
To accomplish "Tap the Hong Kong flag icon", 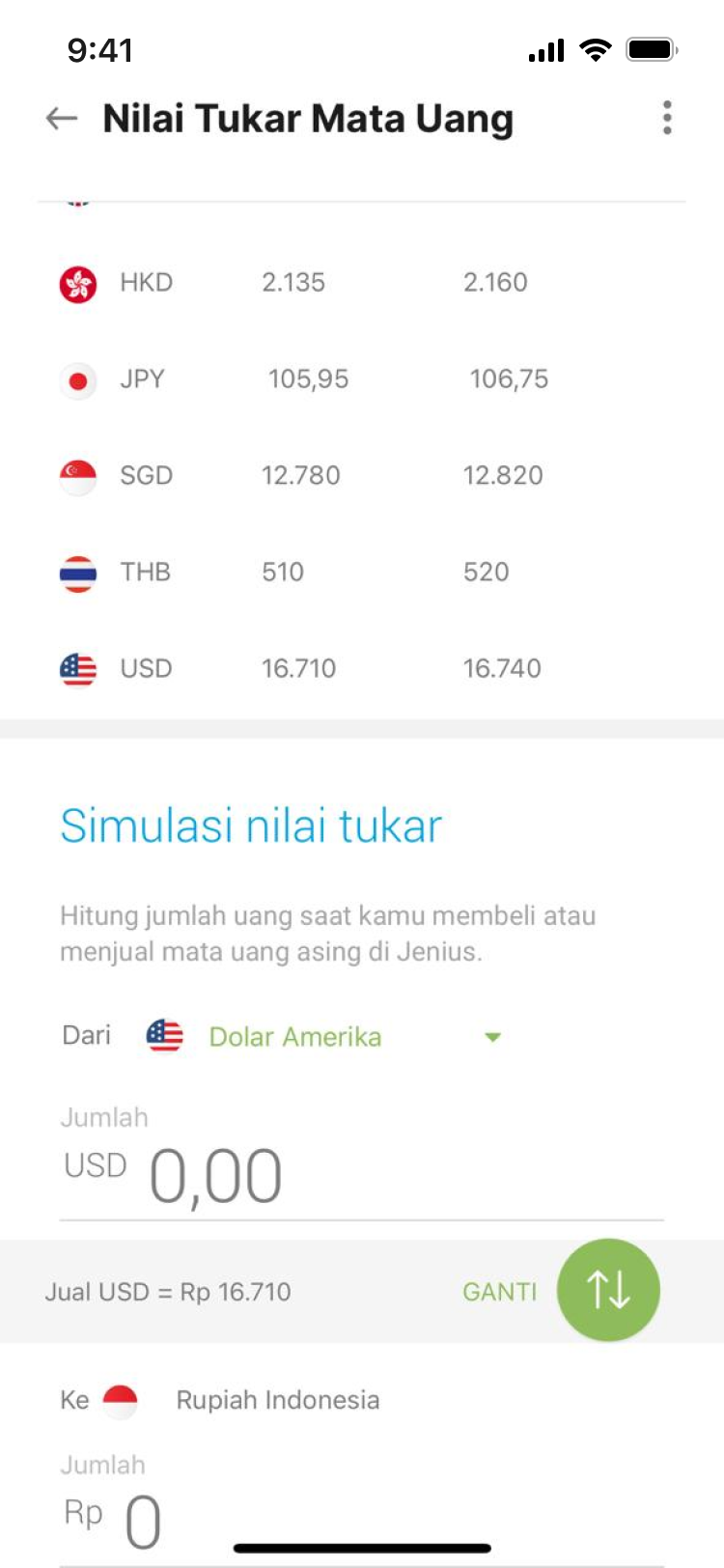I will coord(78,284).
